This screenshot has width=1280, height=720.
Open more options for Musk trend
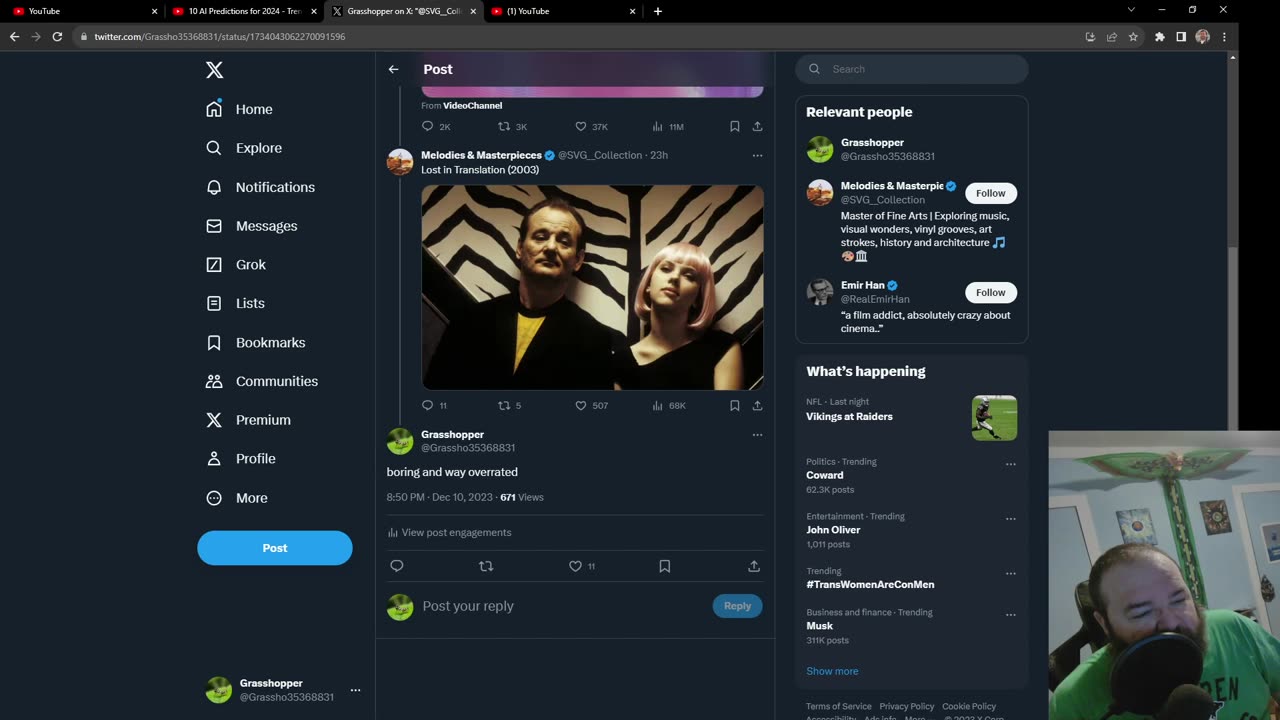pyautogui.click(x=1010, y=615)
